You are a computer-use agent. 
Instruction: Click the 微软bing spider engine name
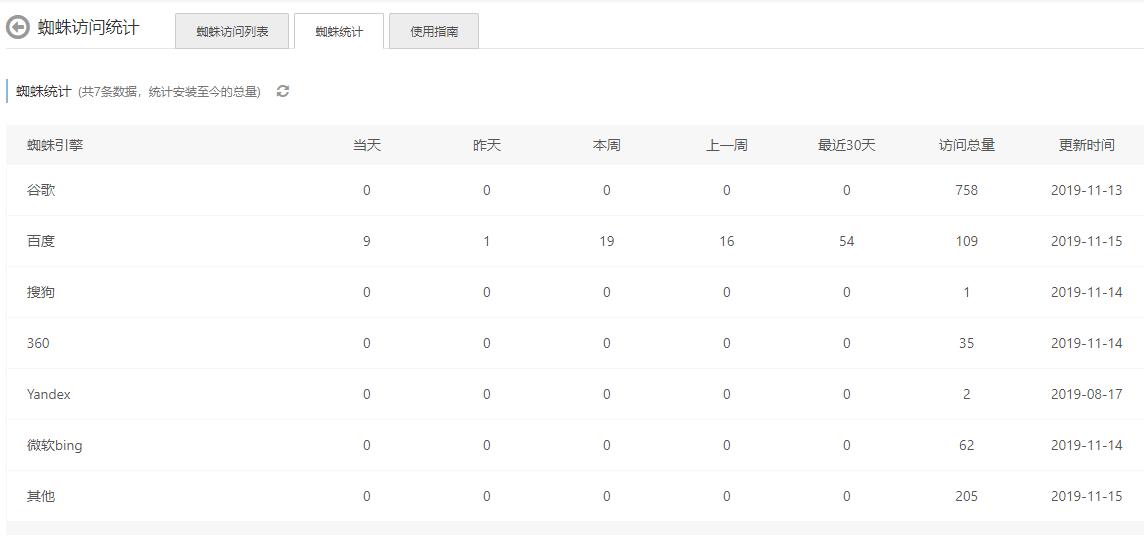(x=55, y=445)
